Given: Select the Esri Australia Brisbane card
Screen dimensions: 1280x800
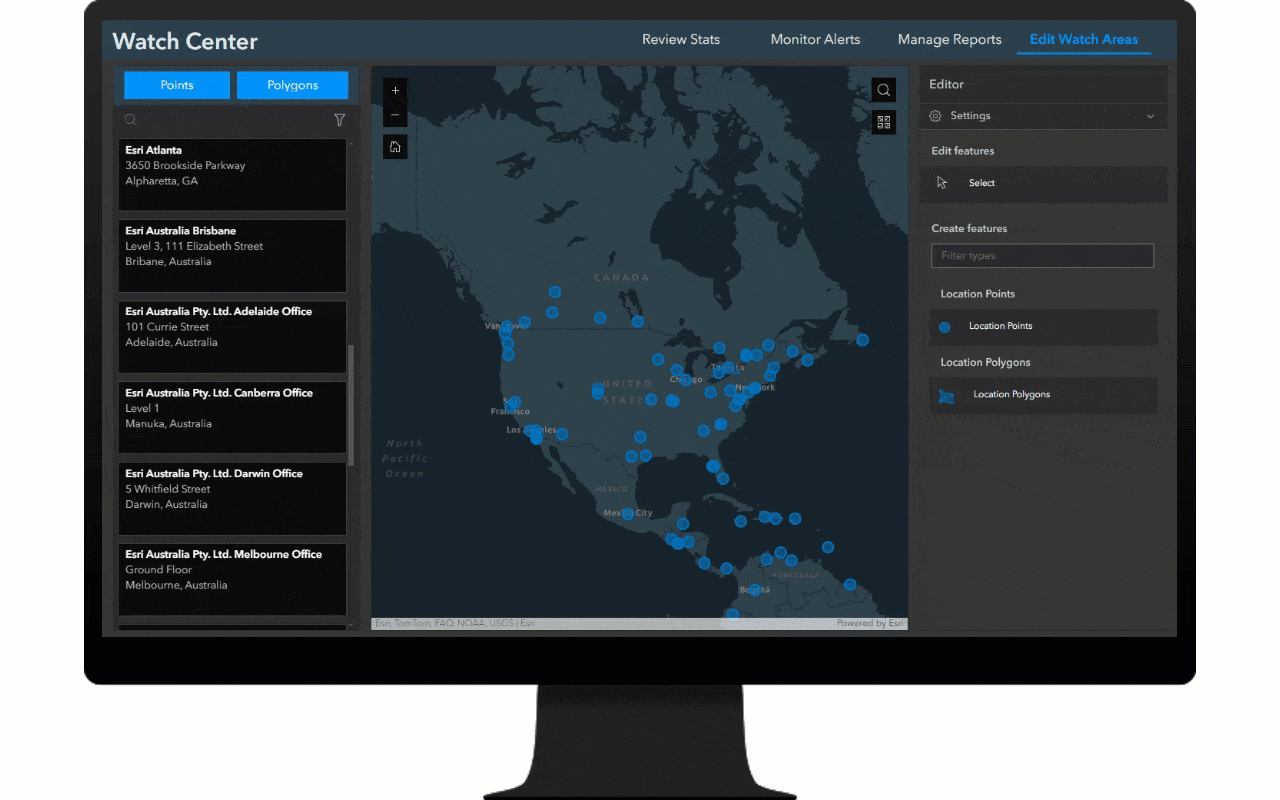Looking at the screenshot, I should [232, 256].
